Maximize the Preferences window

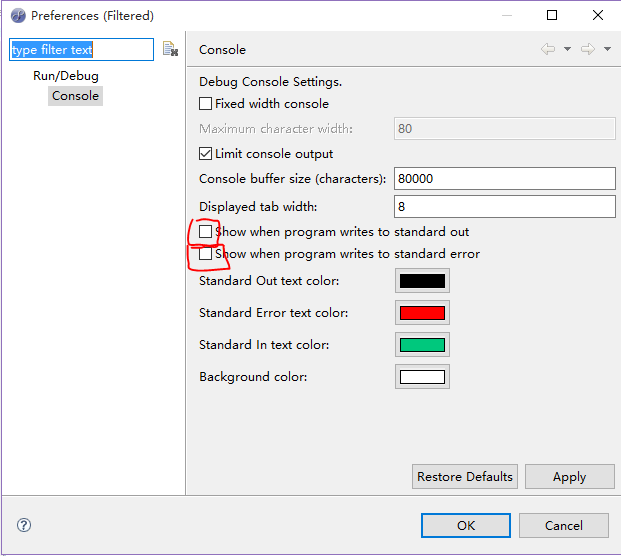(552, 15)
